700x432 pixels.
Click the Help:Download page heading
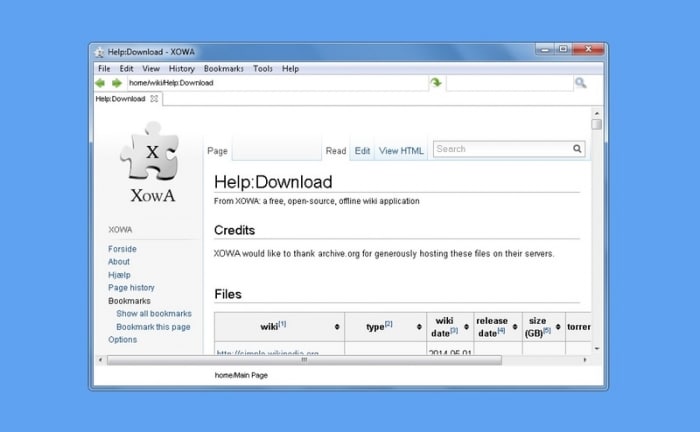(273, 182)
